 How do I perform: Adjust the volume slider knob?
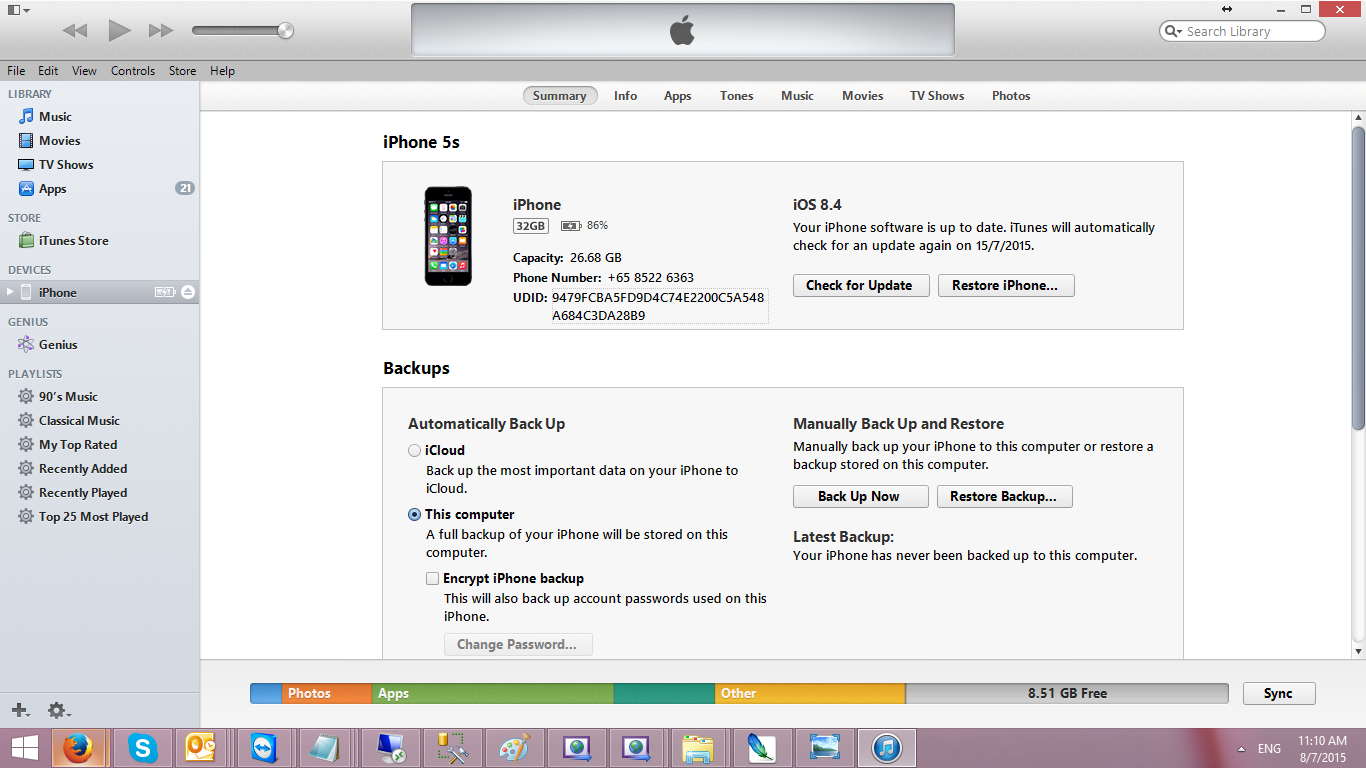[286, 30]
